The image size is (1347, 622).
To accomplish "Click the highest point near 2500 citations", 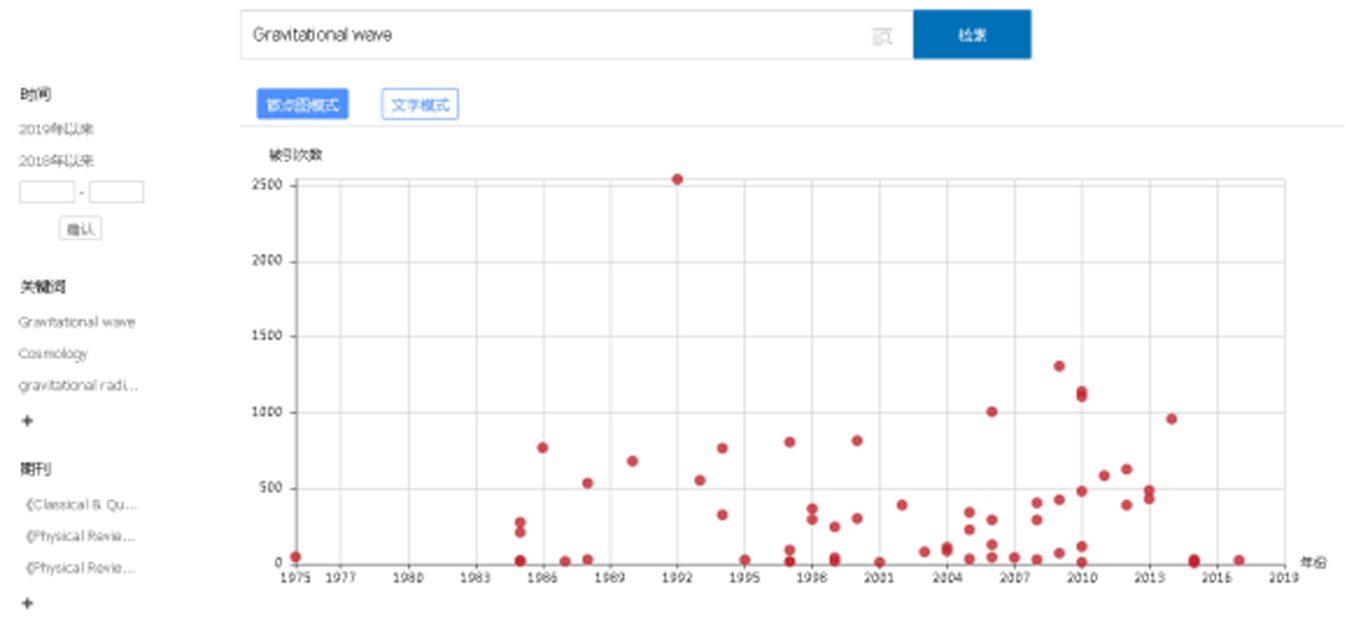I will point(677,179).
